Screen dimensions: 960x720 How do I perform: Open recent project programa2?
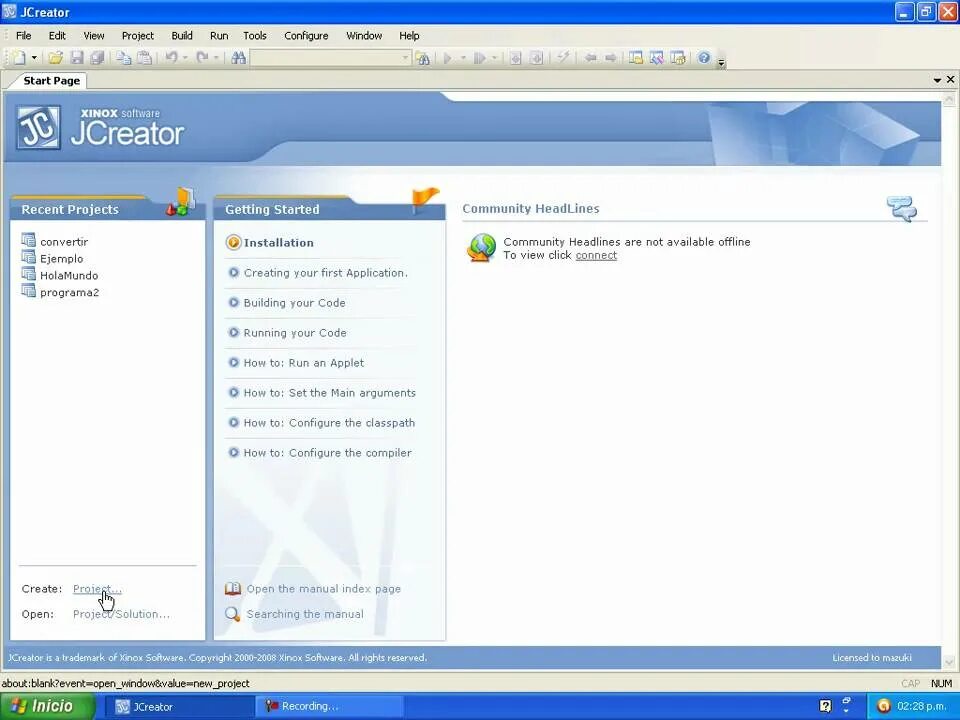pos(69,293)
